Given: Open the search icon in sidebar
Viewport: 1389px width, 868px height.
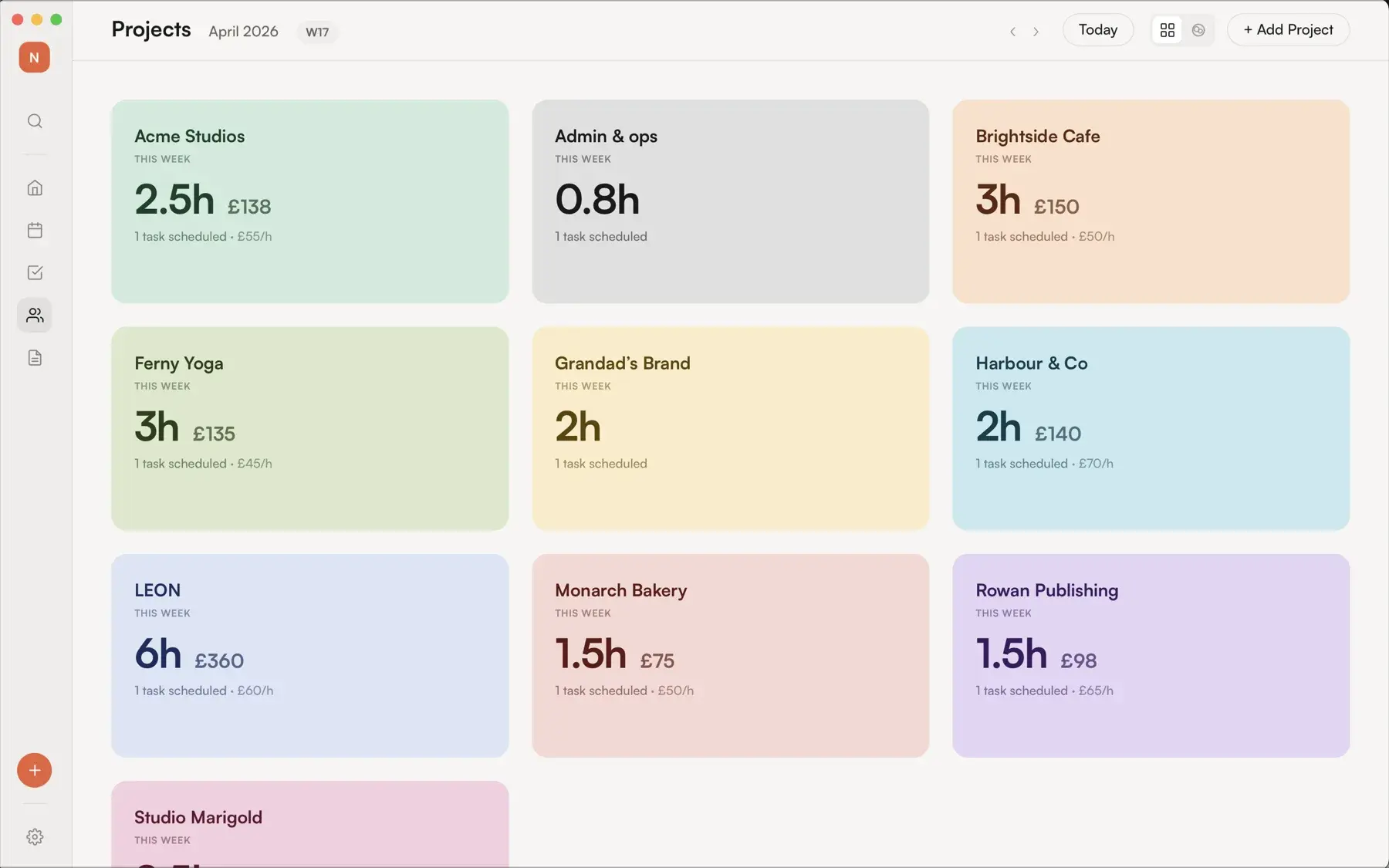Looking at the screenshot, I should pyautogui.click(x=35, y=121).
